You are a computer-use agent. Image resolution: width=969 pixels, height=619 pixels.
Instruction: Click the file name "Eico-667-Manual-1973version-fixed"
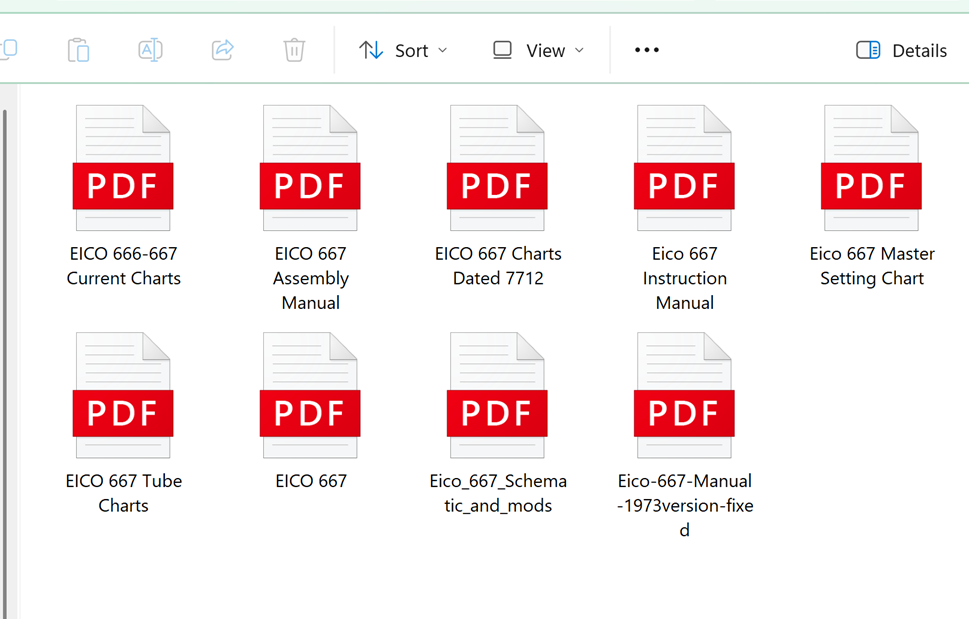(x=685, y=506)
